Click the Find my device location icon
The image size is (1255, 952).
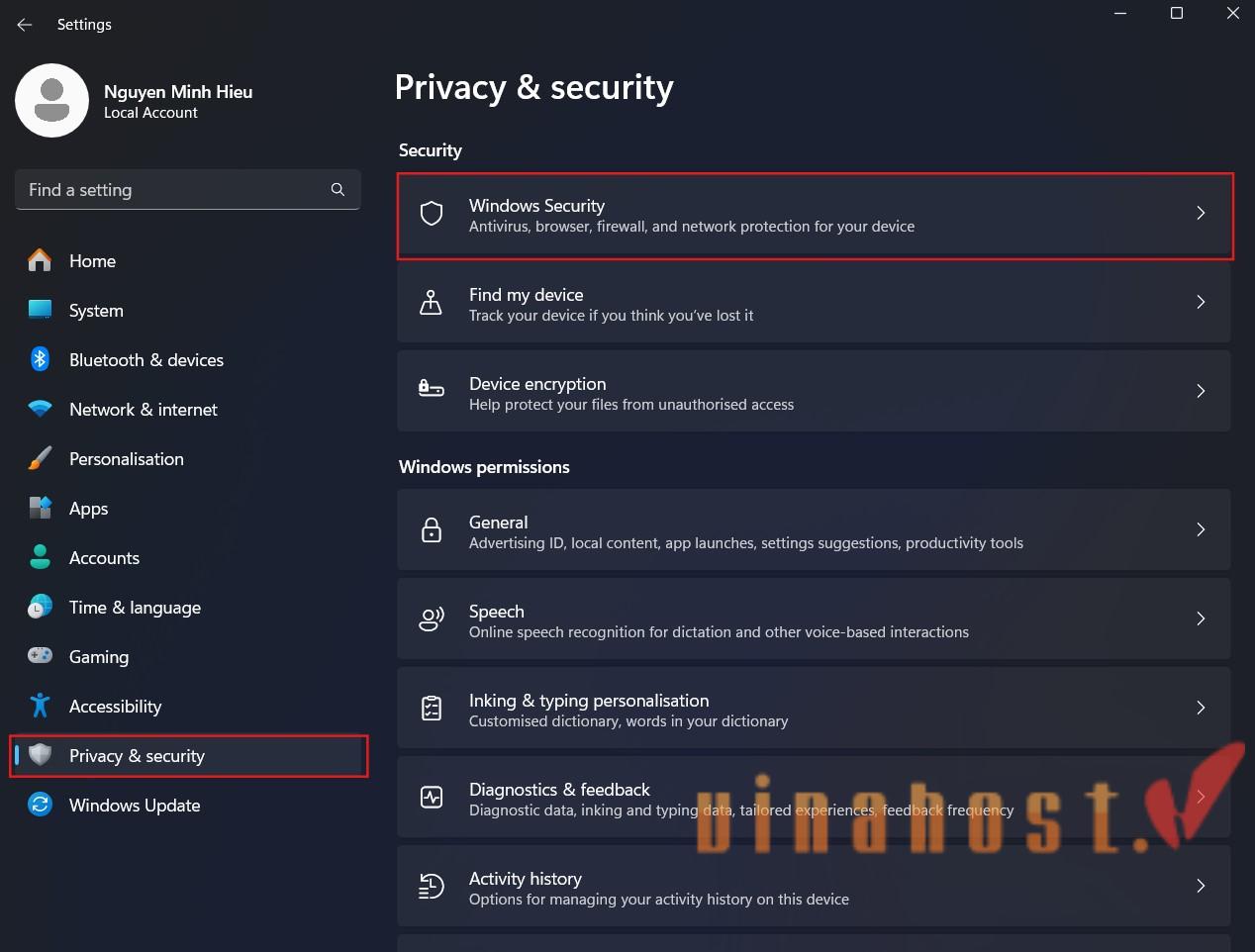click(x=432, y=302)
